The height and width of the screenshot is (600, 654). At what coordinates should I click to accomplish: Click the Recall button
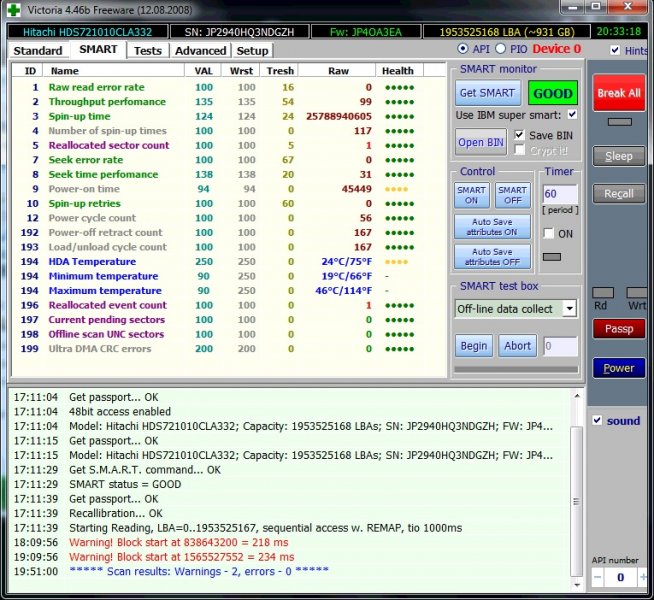618,193
